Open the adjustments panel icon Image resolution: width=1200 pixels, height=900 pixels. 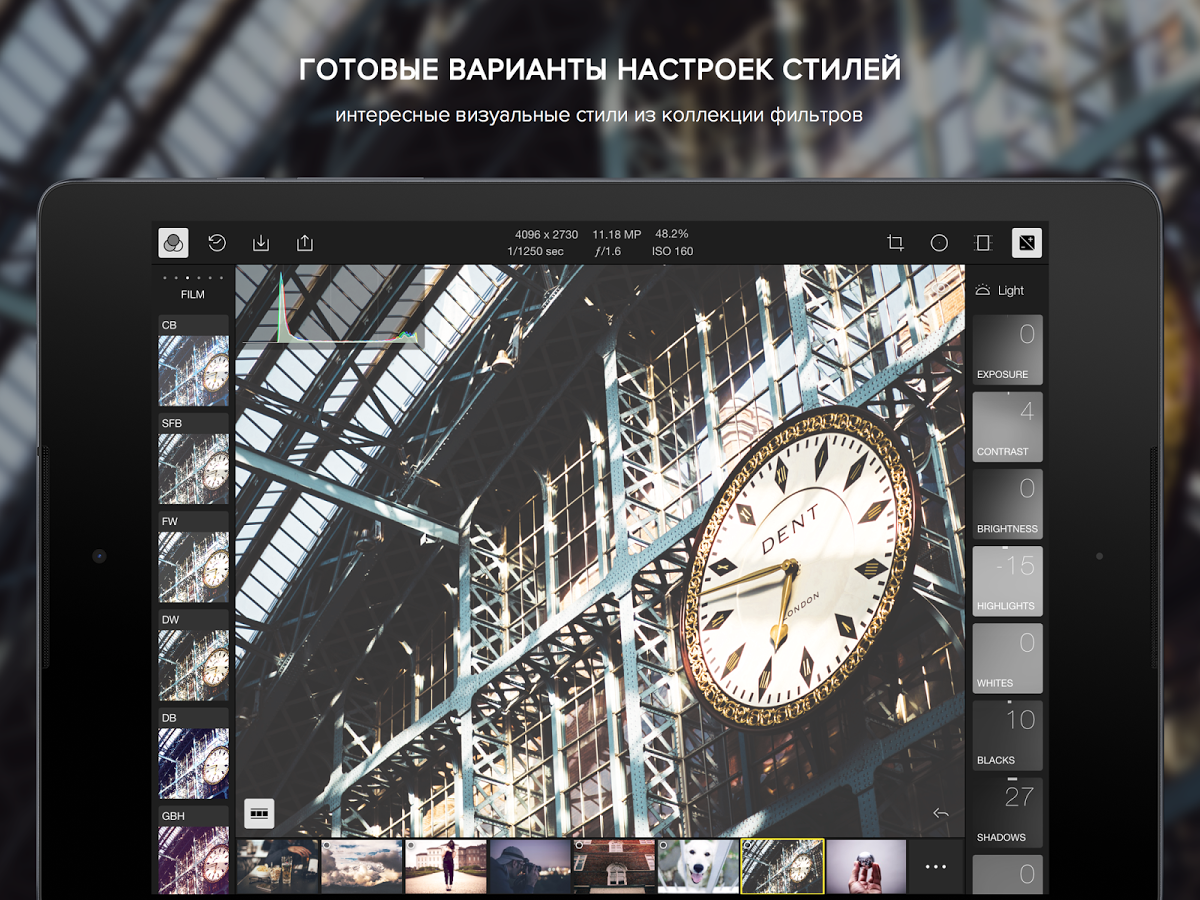1027,243
